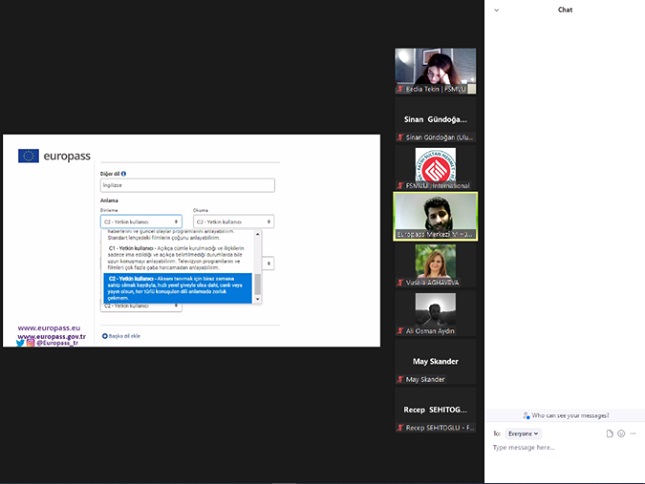Click the Chat panel title
Screen dimensions: 645x484
(565, 10)
